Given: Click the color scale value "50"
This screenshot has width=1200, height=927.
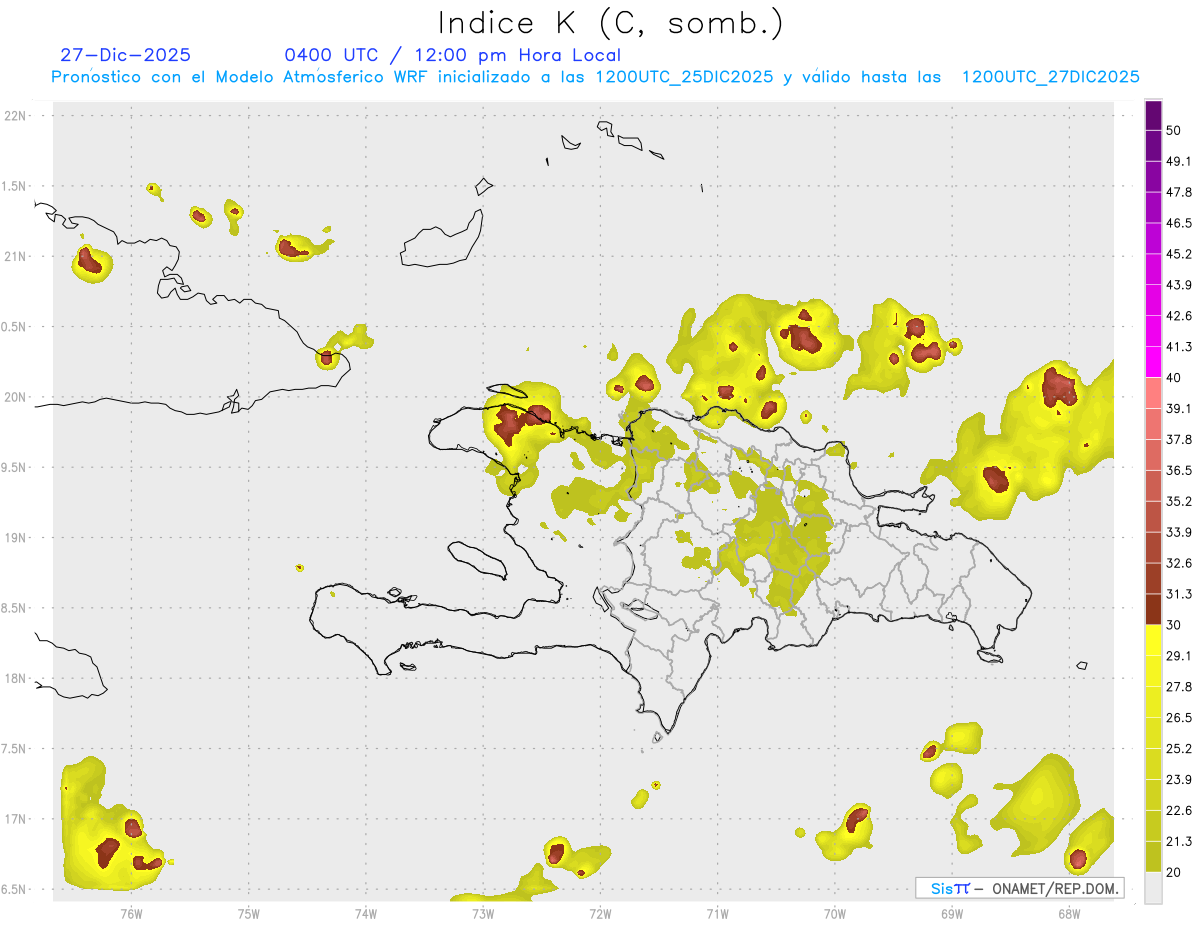Looking at the screenshot, I should pos(1173,130).
